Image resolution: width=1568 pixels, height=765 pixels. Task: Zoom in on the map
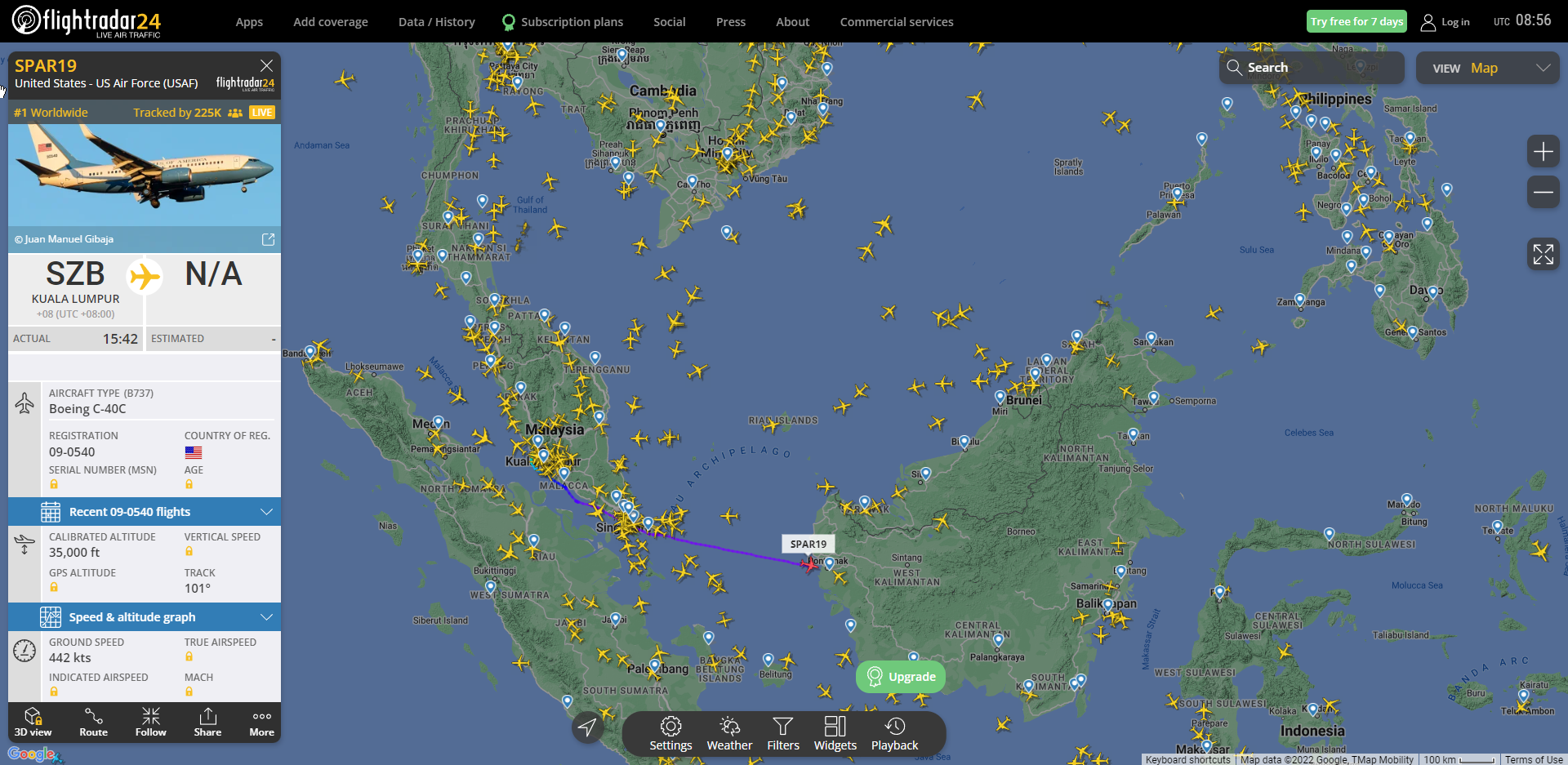tap(1543, 151)
